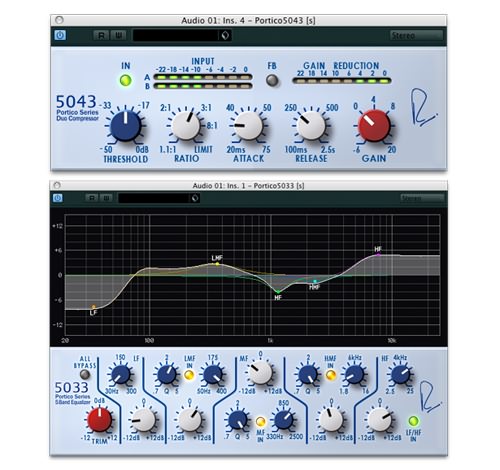Click the LMF gain knob
Viewport: 500px width, 470px height.
[190, 420]
